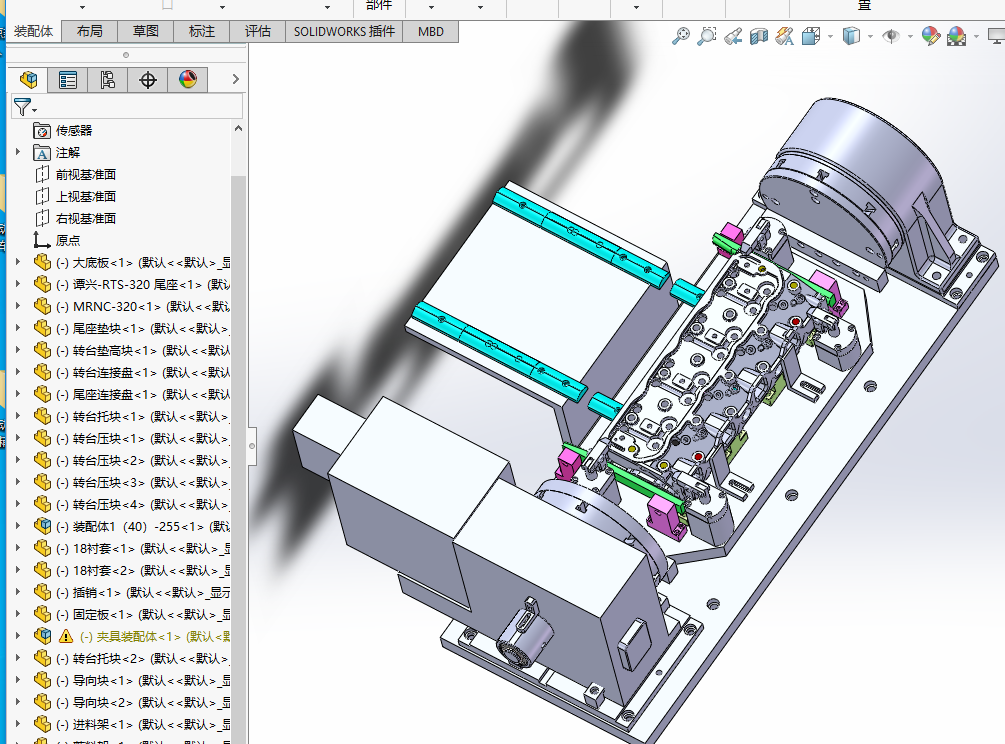This screenshot has width=1005, height=744.
Task: Open the DisplayManager color ball tab
Action: [188, 80]
